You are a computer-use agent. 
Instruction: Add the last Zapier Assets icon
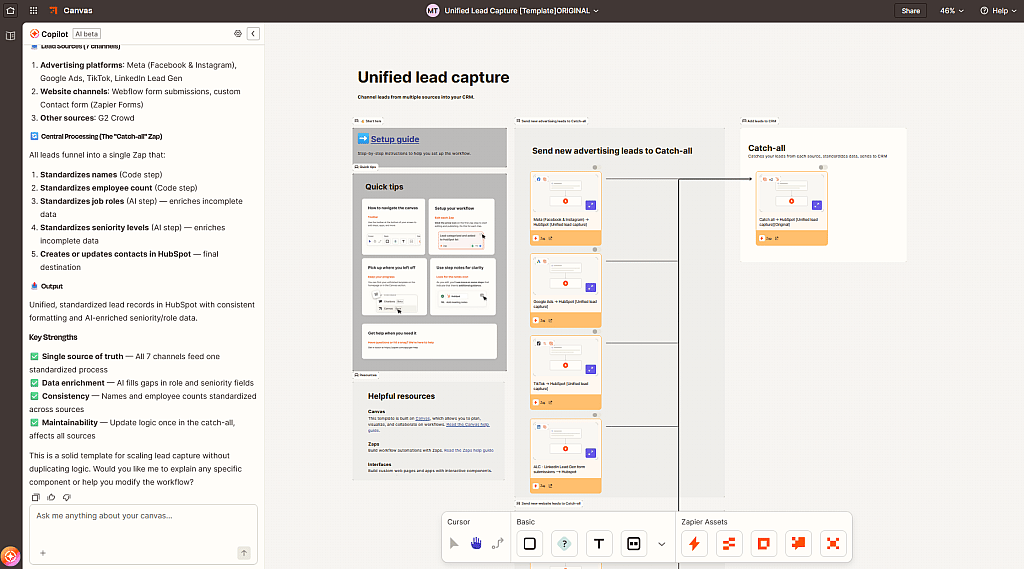click(833, 544)
